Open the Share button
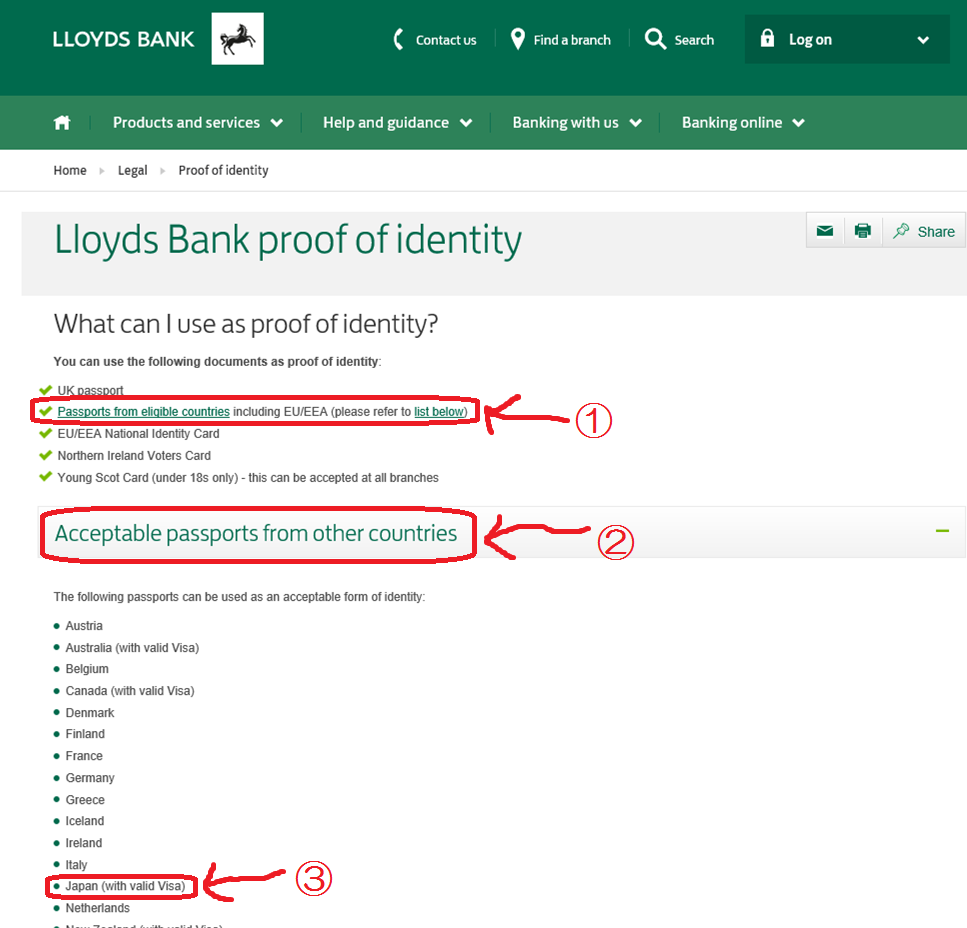 924,231
